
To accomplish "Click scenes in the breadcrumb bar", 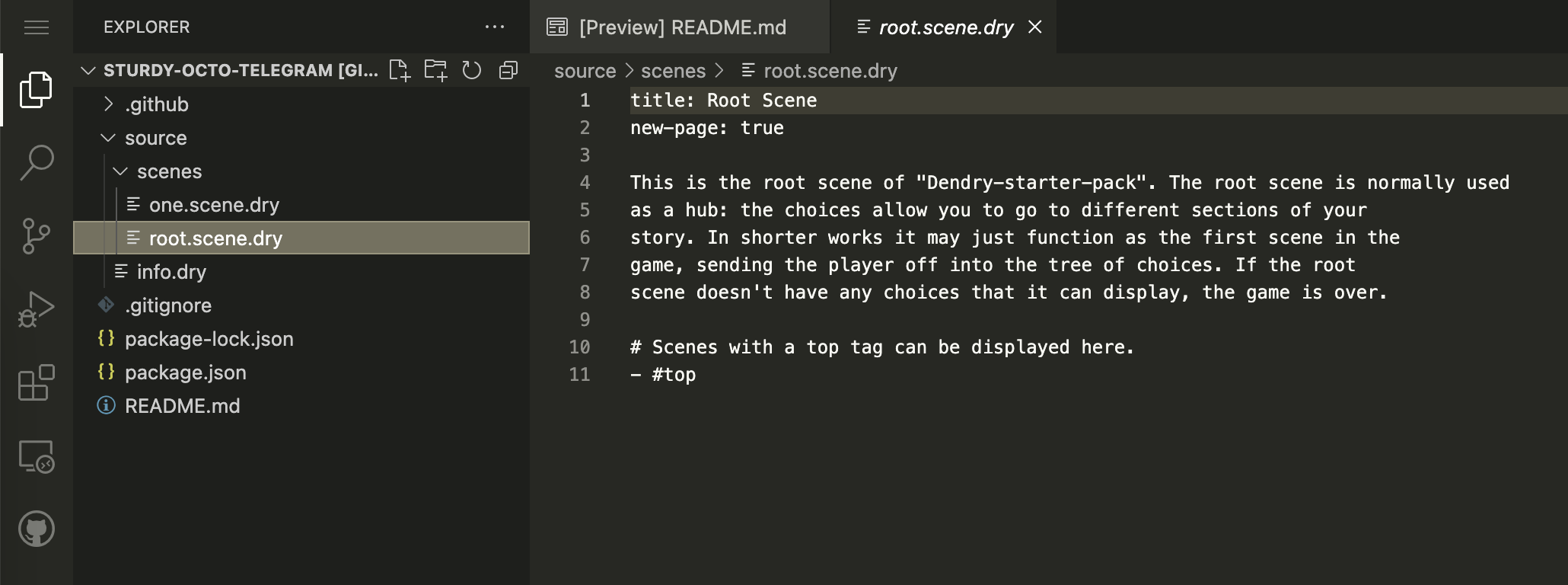I will pos(673,70).
